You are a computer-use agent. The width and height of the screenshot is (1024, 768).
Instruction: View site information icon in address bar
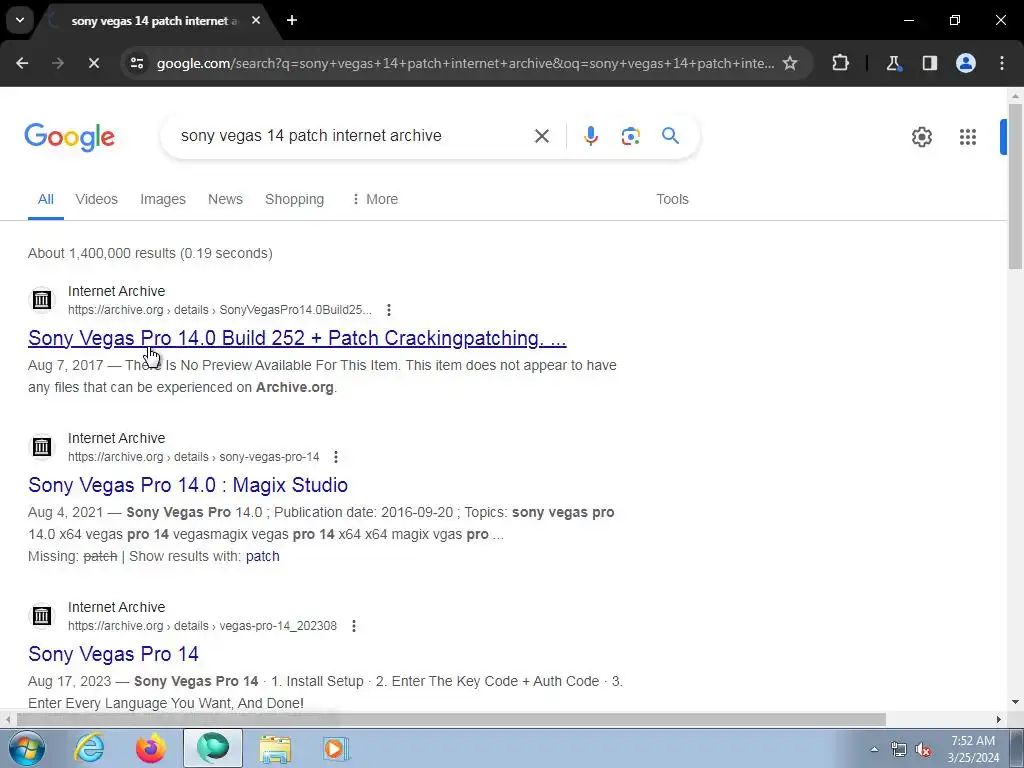tap(137, 63)
